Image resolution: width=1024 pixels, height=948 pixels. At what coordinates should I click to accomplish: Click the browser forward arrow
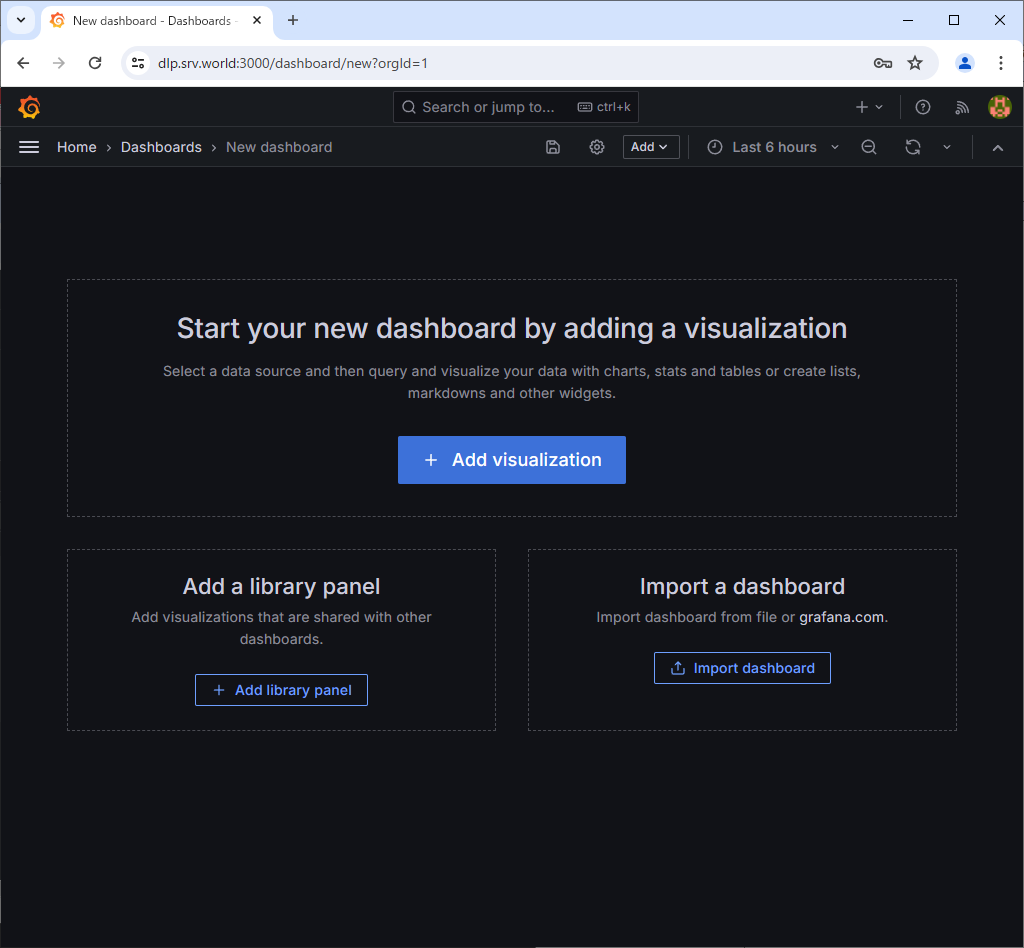(x=59, y=63)
